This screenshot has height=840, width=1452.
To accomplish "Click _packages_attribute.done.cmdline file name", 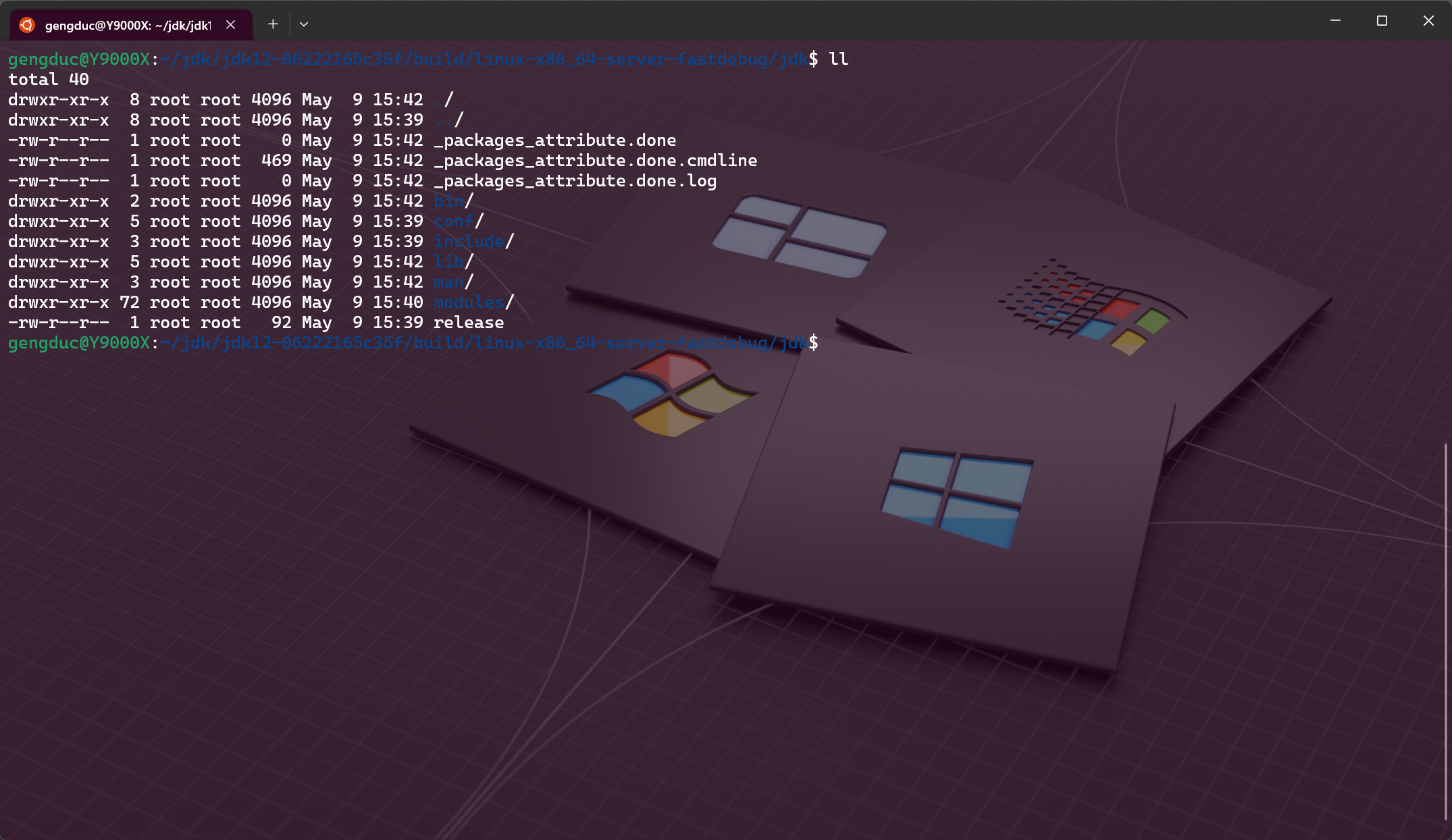I will pos(595,161).
